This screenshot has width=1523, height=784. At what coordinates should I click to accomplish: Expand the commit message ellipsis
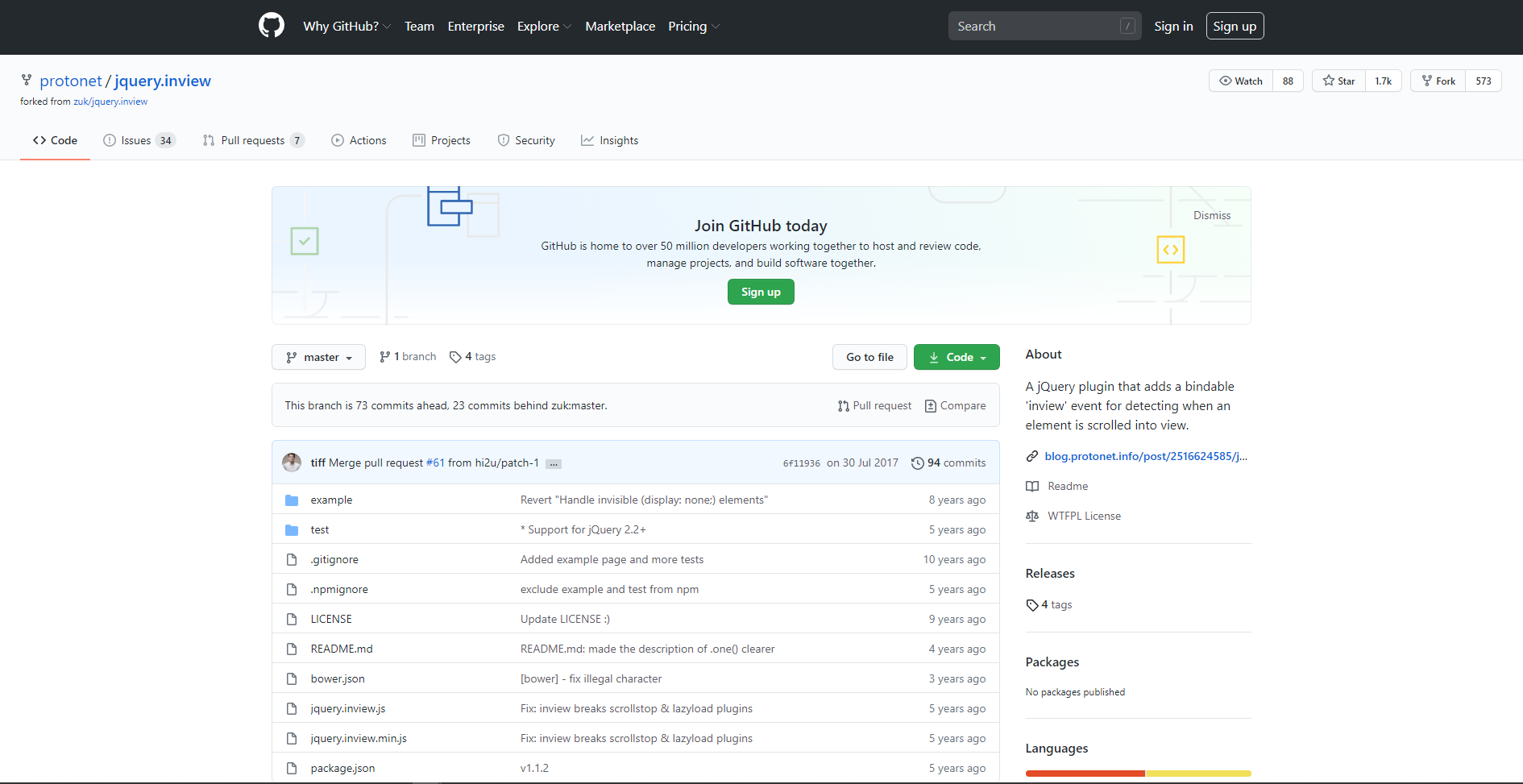[554, 464]
